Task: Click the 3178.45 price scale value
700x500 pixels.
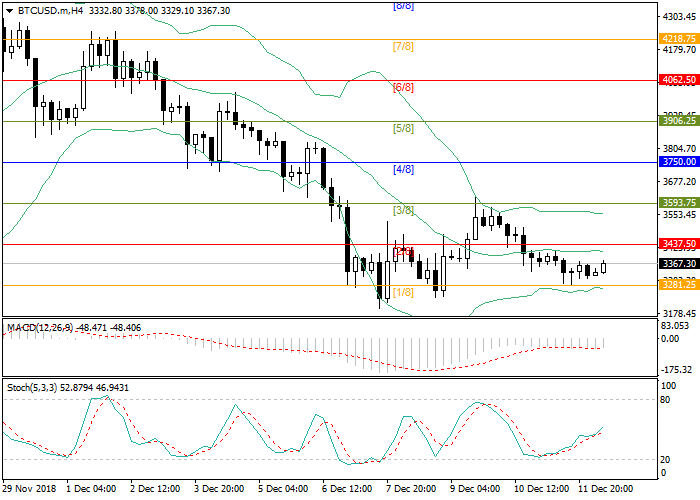Action: pyautogui.click(x=679, y=314)
